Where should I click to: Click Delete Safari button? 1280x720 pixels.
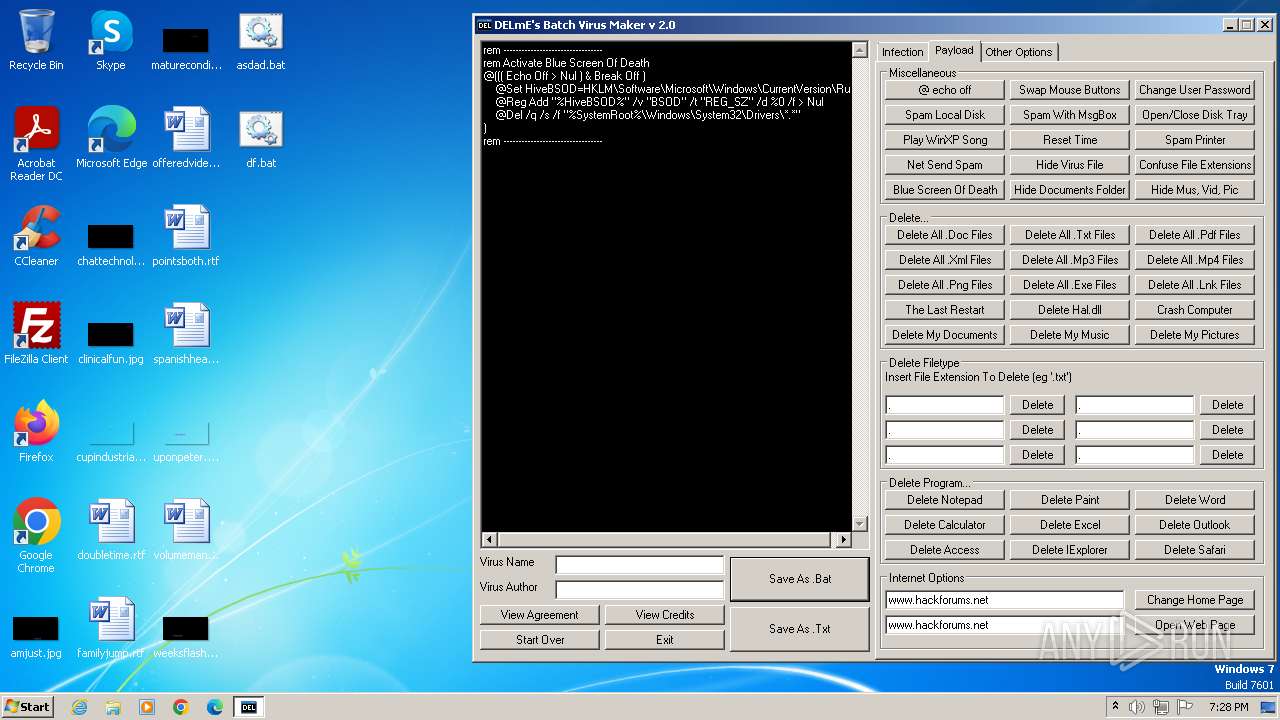(1195, 550)
